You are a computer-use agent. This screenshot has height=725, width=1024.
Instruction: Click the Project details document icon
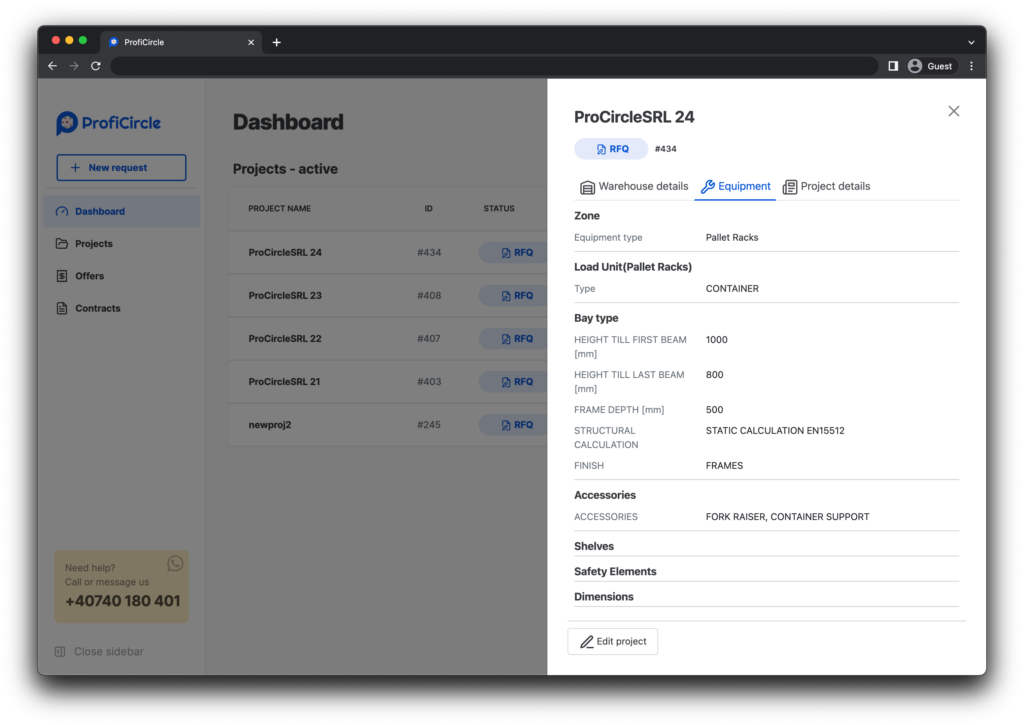coord(790,187)
